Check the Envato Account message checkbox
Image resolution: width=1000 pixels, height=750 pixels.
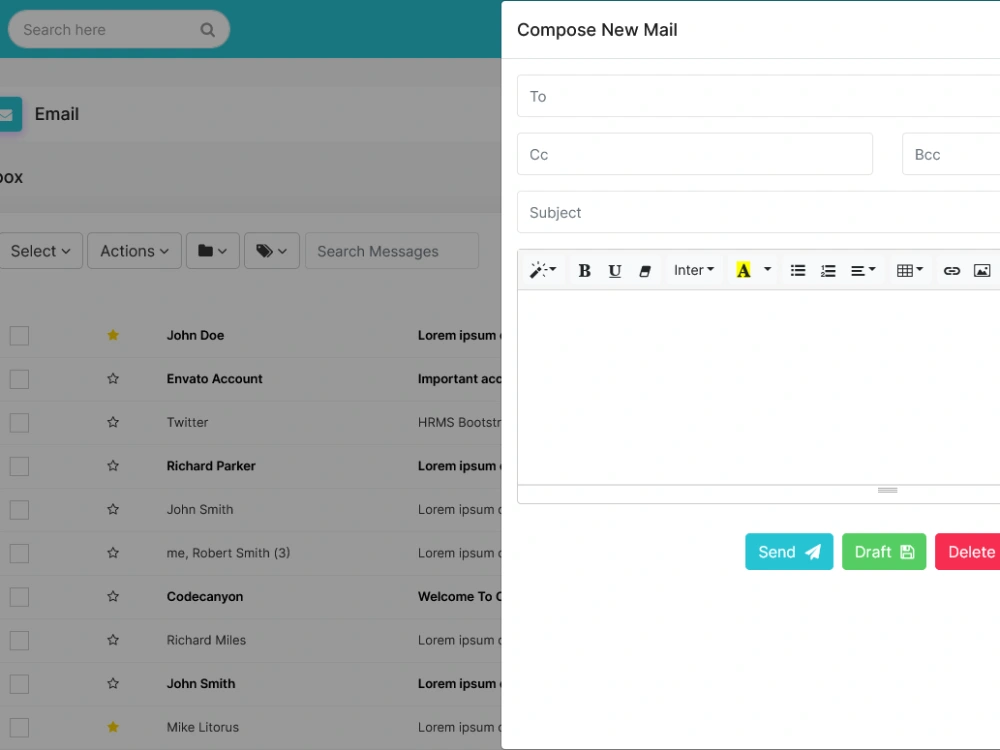coord(19,379)
